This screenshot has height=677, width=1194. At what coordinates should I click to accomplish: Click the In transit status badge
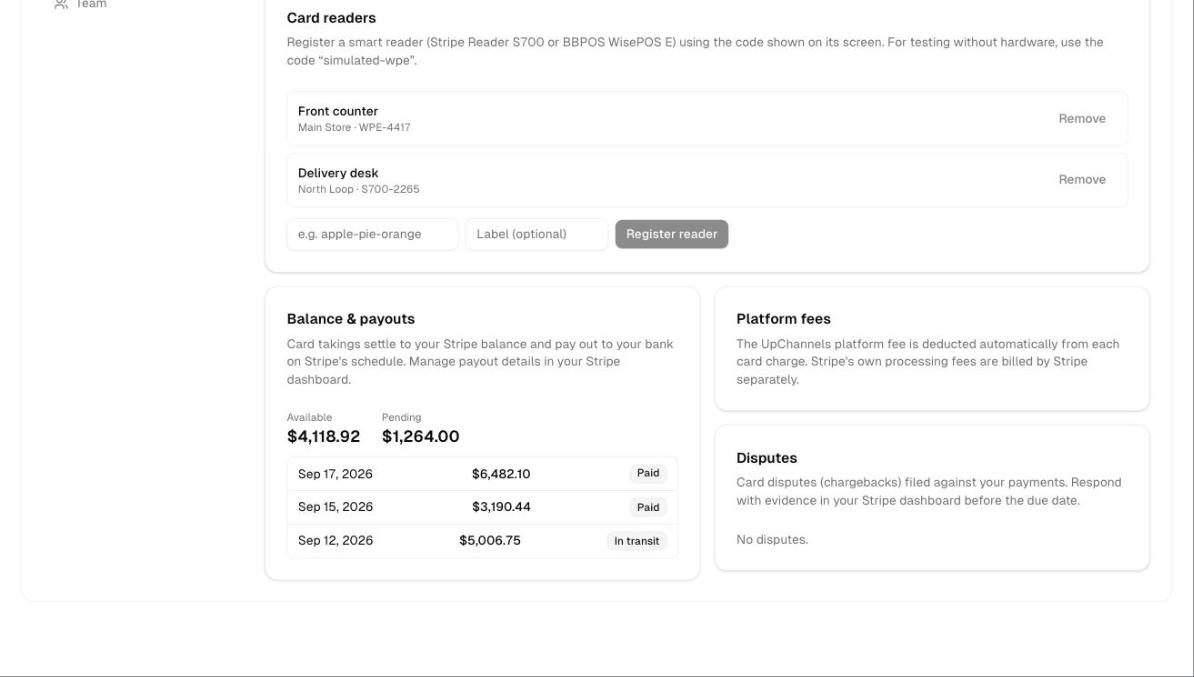coord(637,541)
